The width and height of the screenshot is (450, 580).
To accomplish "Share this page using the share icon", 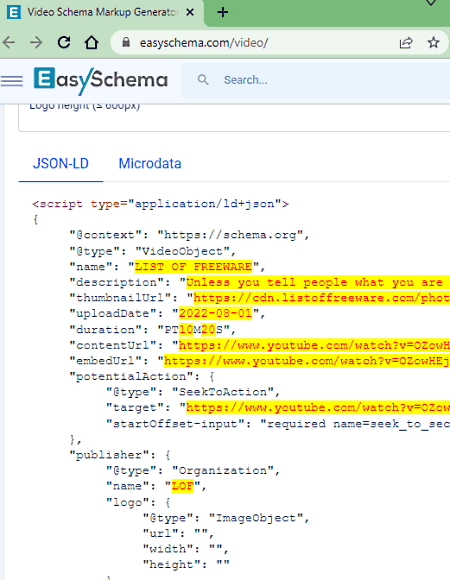I will pyautogui.click(x=406, y=43).
